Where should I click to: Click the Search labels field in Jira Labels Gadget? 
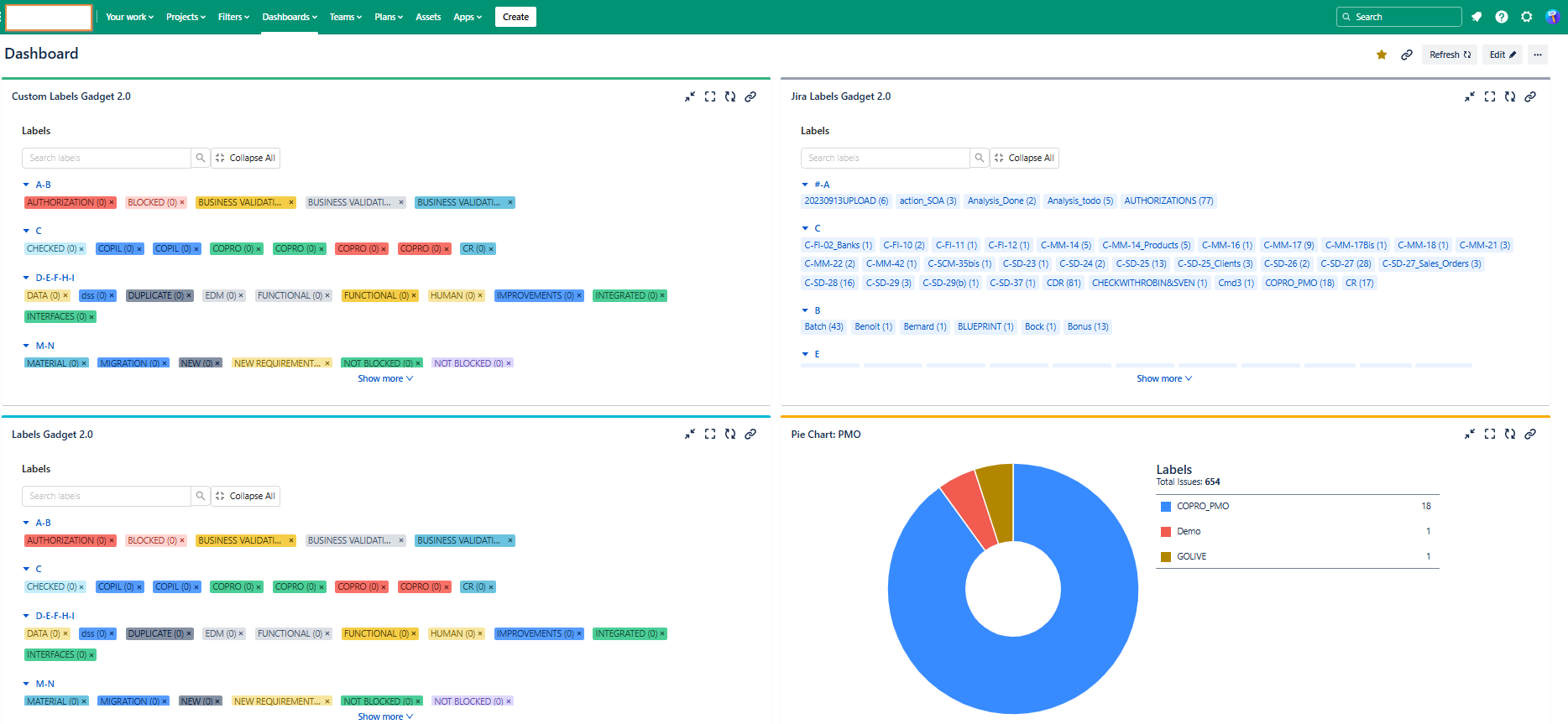coord(885,158)
